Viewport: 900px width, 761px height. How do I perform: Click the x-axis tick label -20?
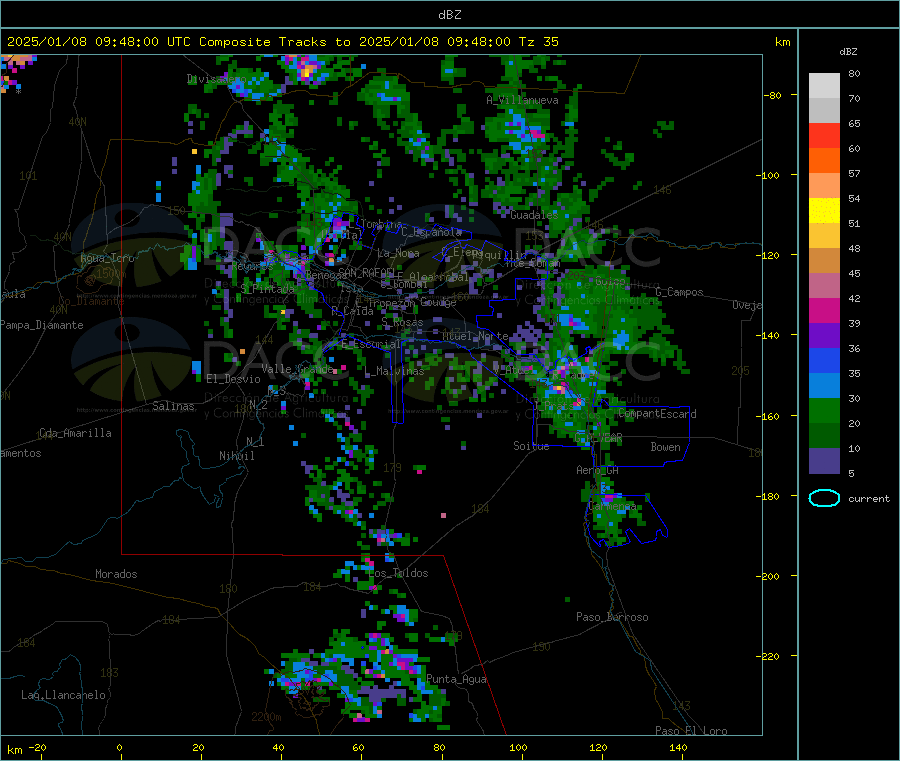click(37, 747)
